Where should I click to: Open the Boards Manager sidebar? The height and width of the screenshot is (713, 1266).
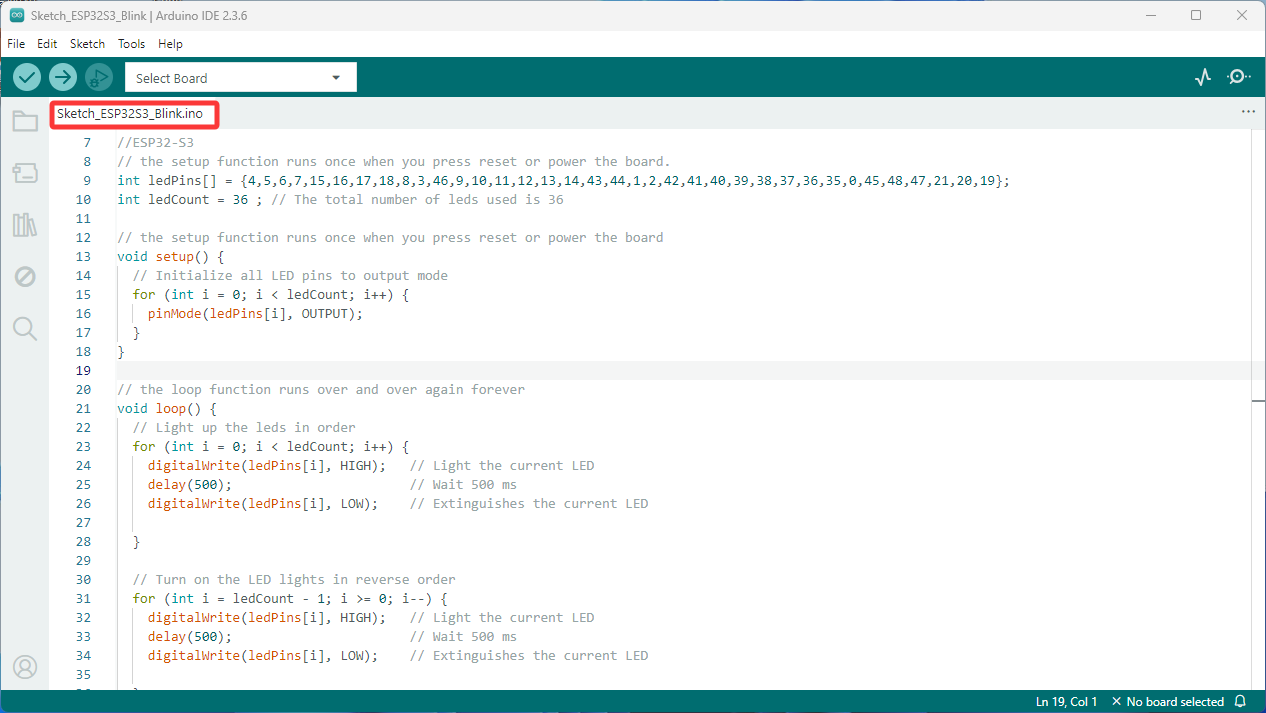(25, 173)
